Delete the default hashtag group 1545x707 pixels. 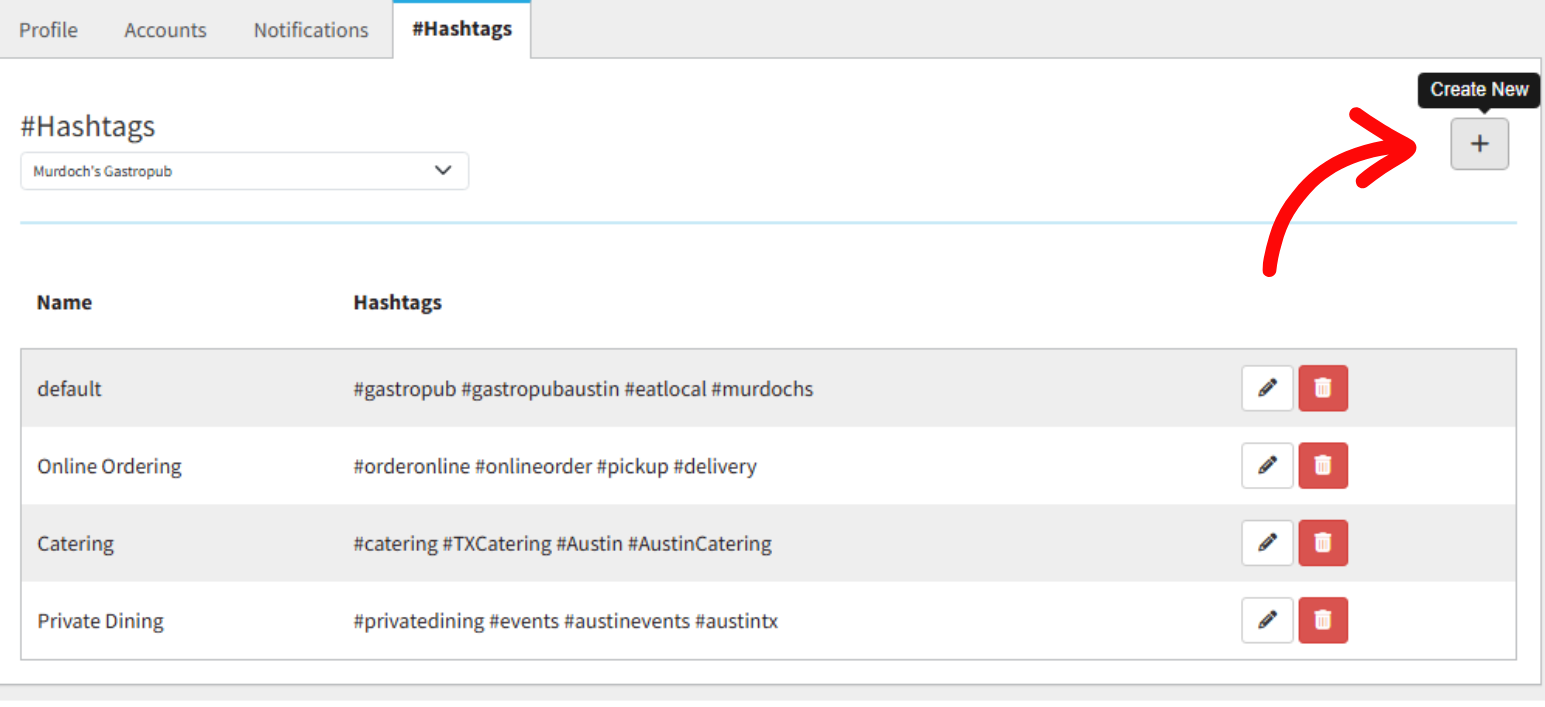[1323, 388]
